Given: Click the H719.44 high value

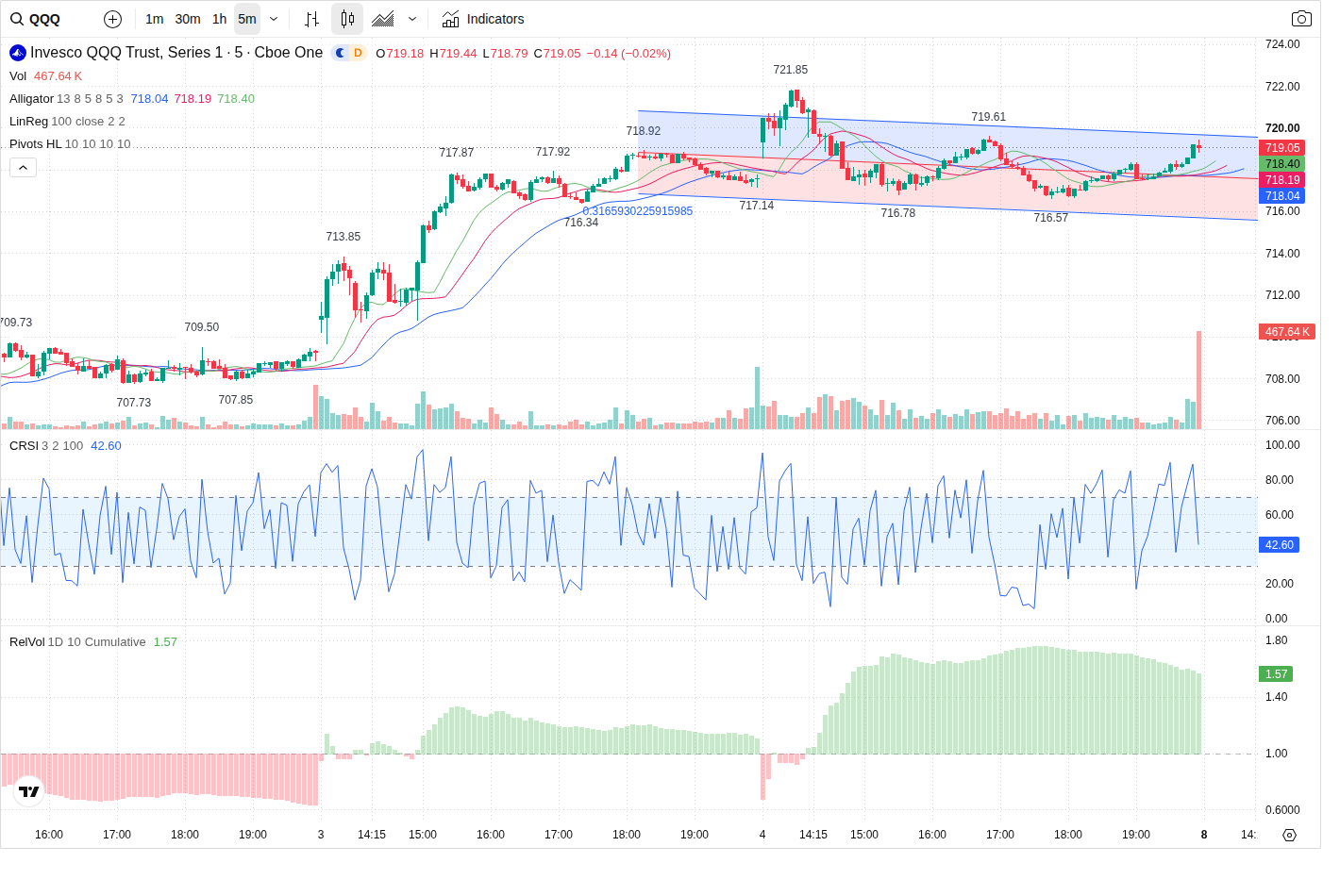Looking at the screenshot, I should point(453,54).
